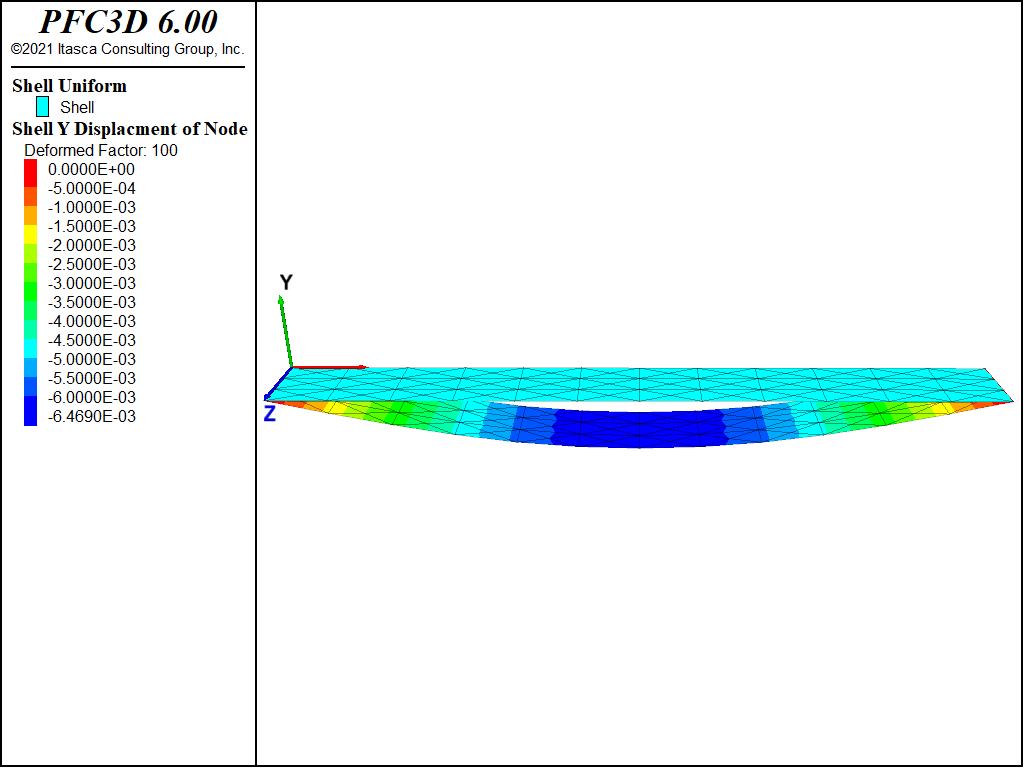Click the -5.0000E-03 legend value
The height and width of the screenshot is (768, 1024).
[x=92, y=359]
